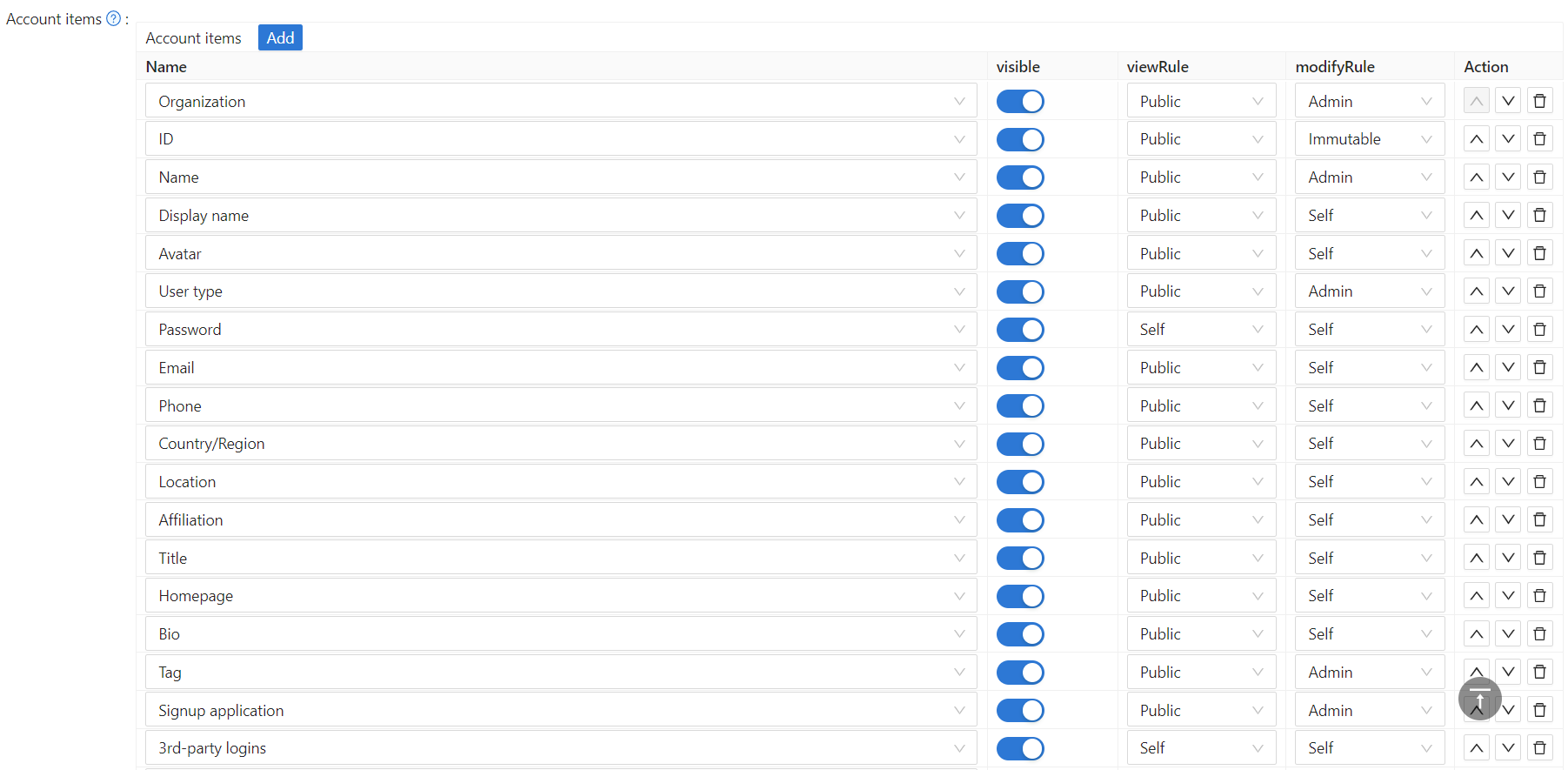Delete the 3rd-party logins row
Viewport: 1568px width, 770px height.
coord(1539,748)
